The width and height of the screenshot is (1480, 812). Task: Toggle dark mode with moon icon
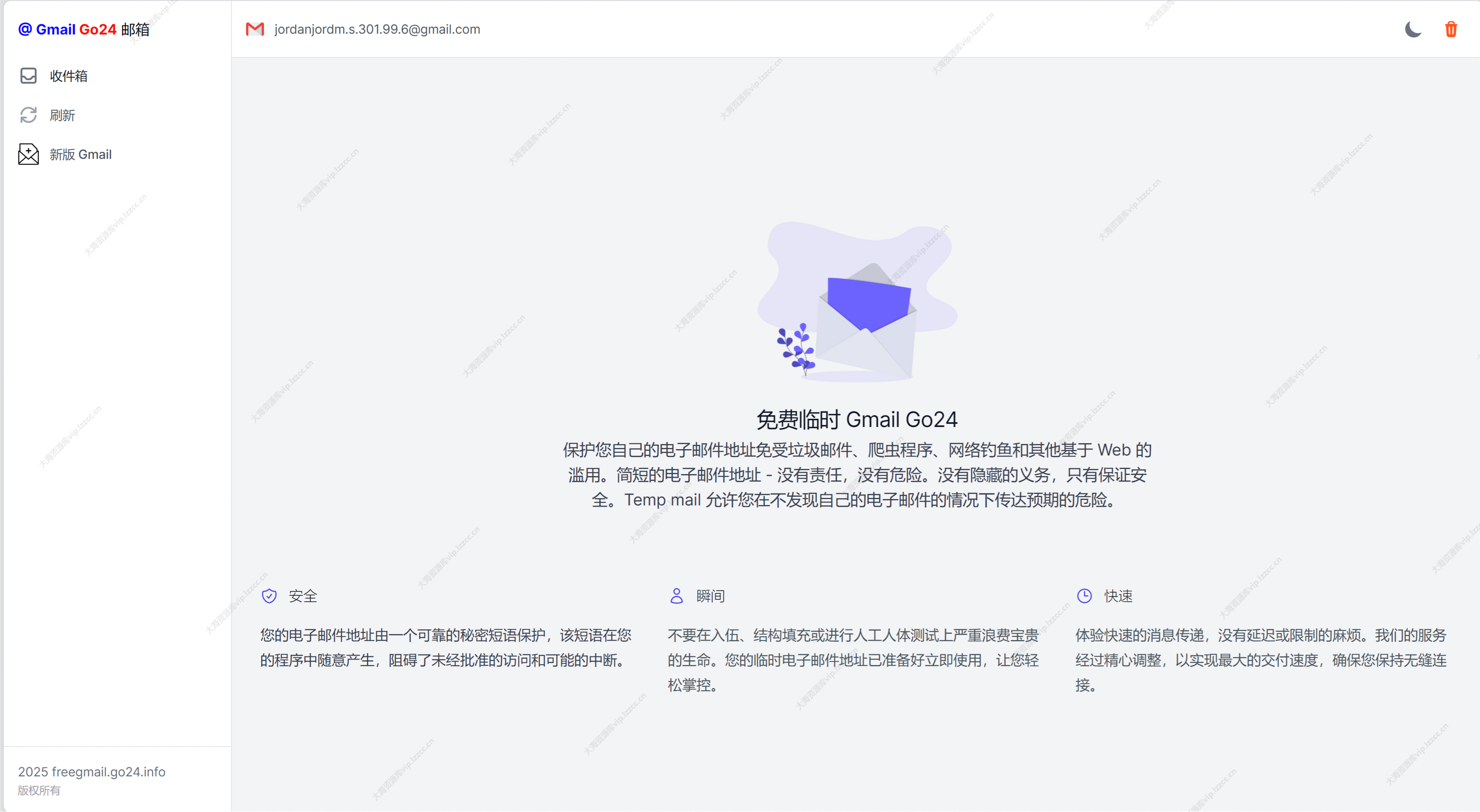pyautogui.click(x=1413, y=29)
